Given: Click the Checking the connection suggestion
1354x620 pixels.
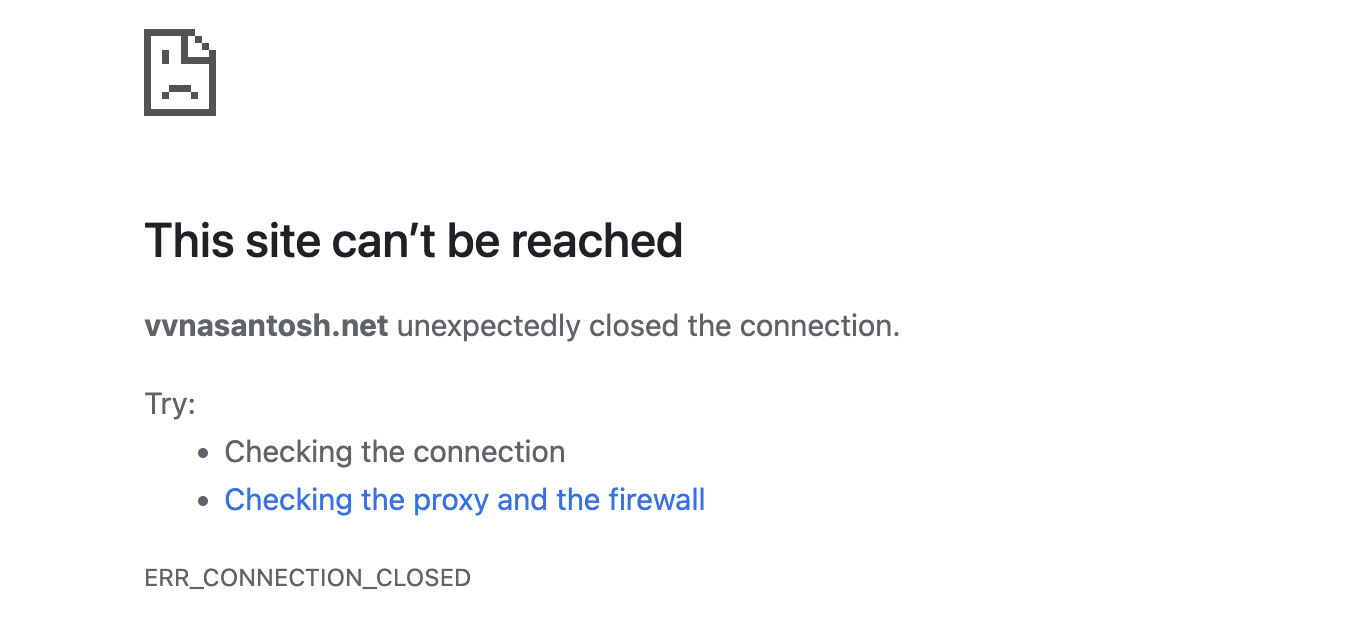Looking at the screenshot, I should 395,452.
